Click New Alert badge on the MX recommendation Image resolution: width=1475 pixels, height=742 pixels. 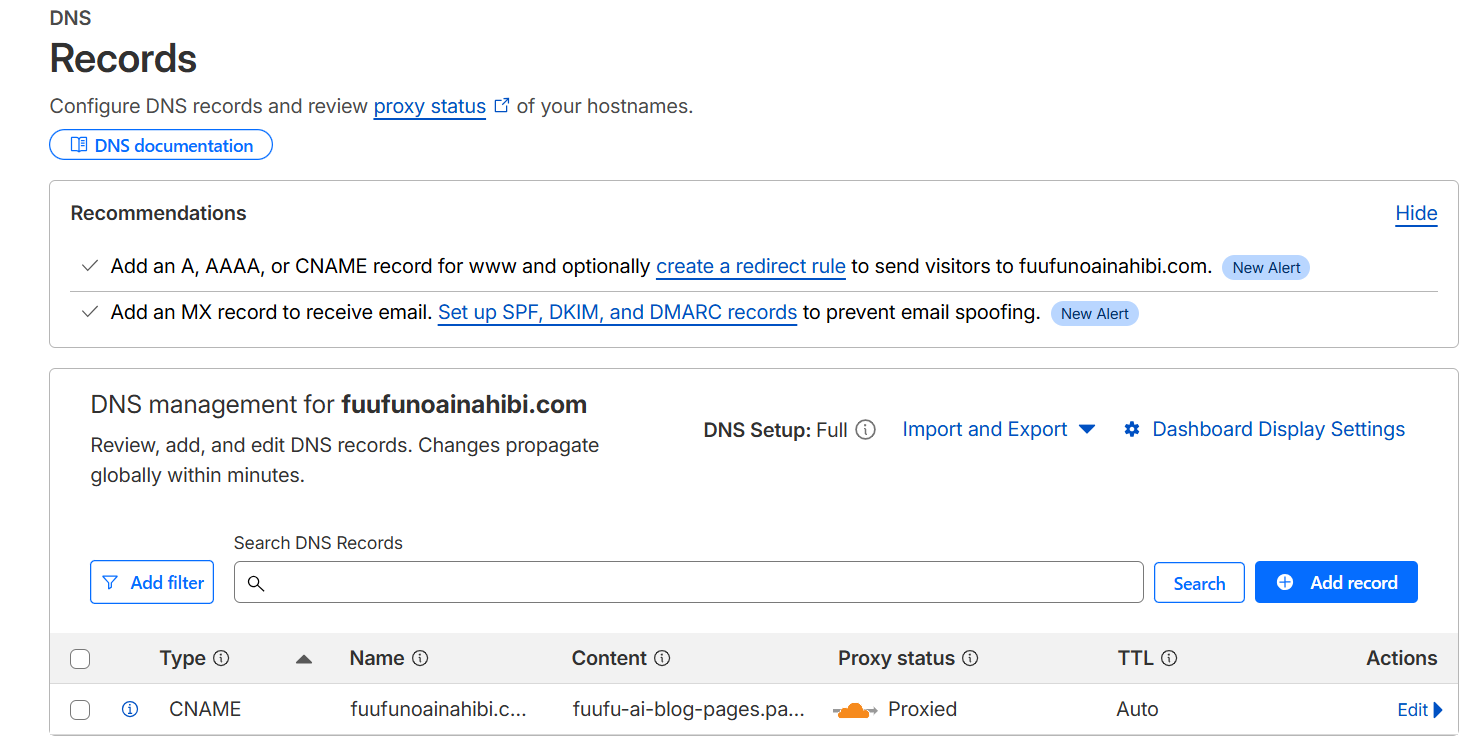click(x=1094, y=313)
